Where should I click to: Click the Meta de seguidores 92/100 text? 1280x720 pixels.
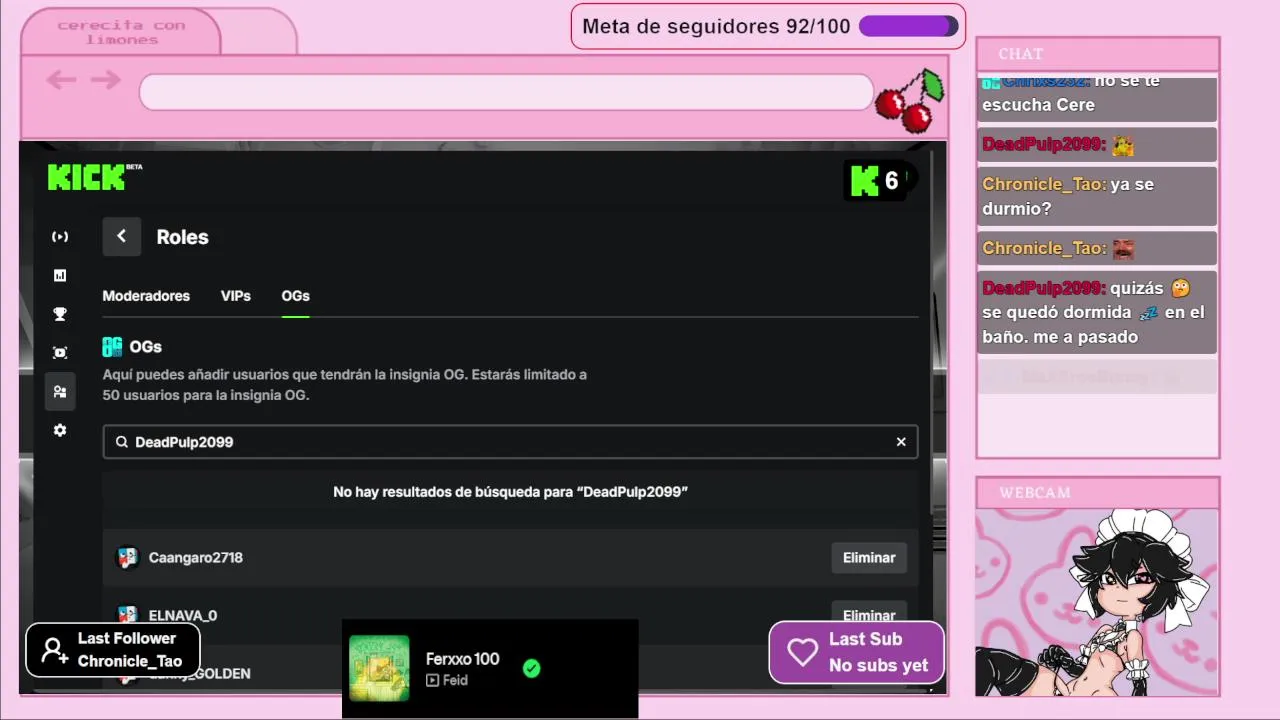click(716, 26)
